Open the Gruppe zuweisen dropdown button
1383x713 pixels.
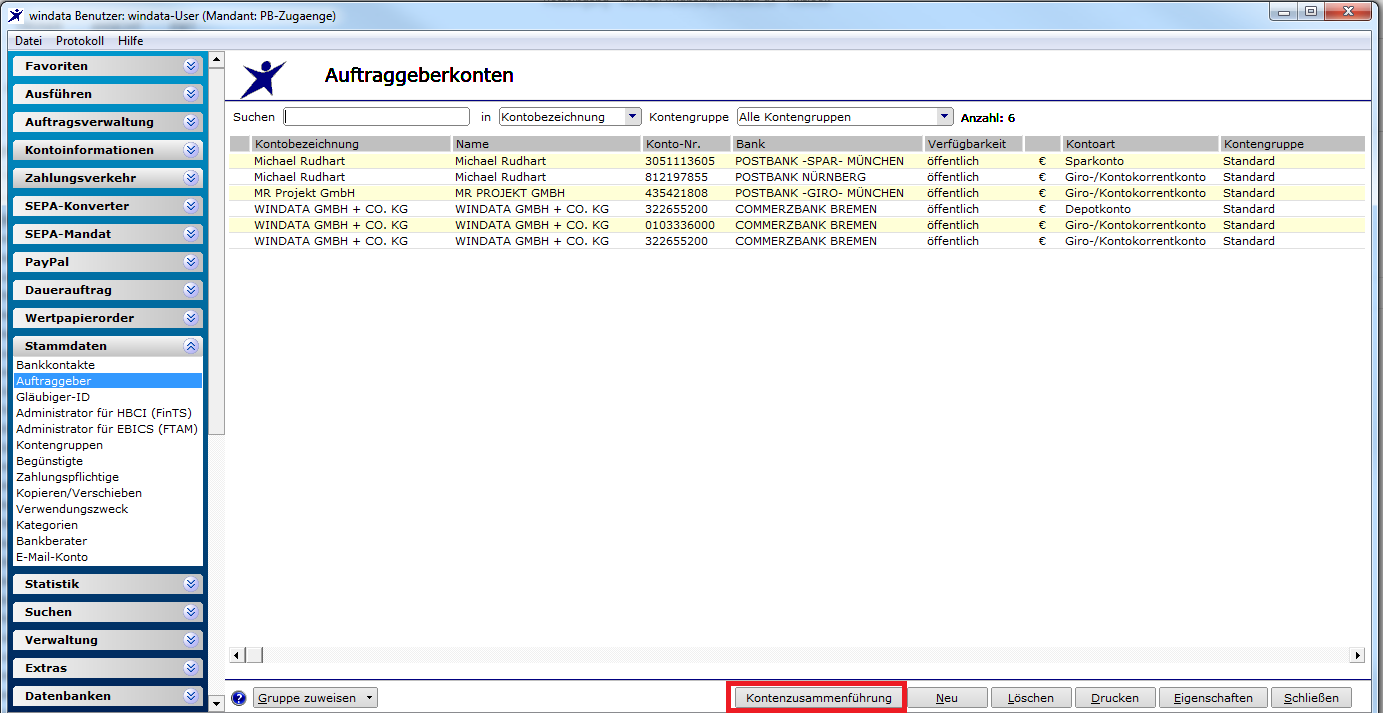[x=316, y=698]
